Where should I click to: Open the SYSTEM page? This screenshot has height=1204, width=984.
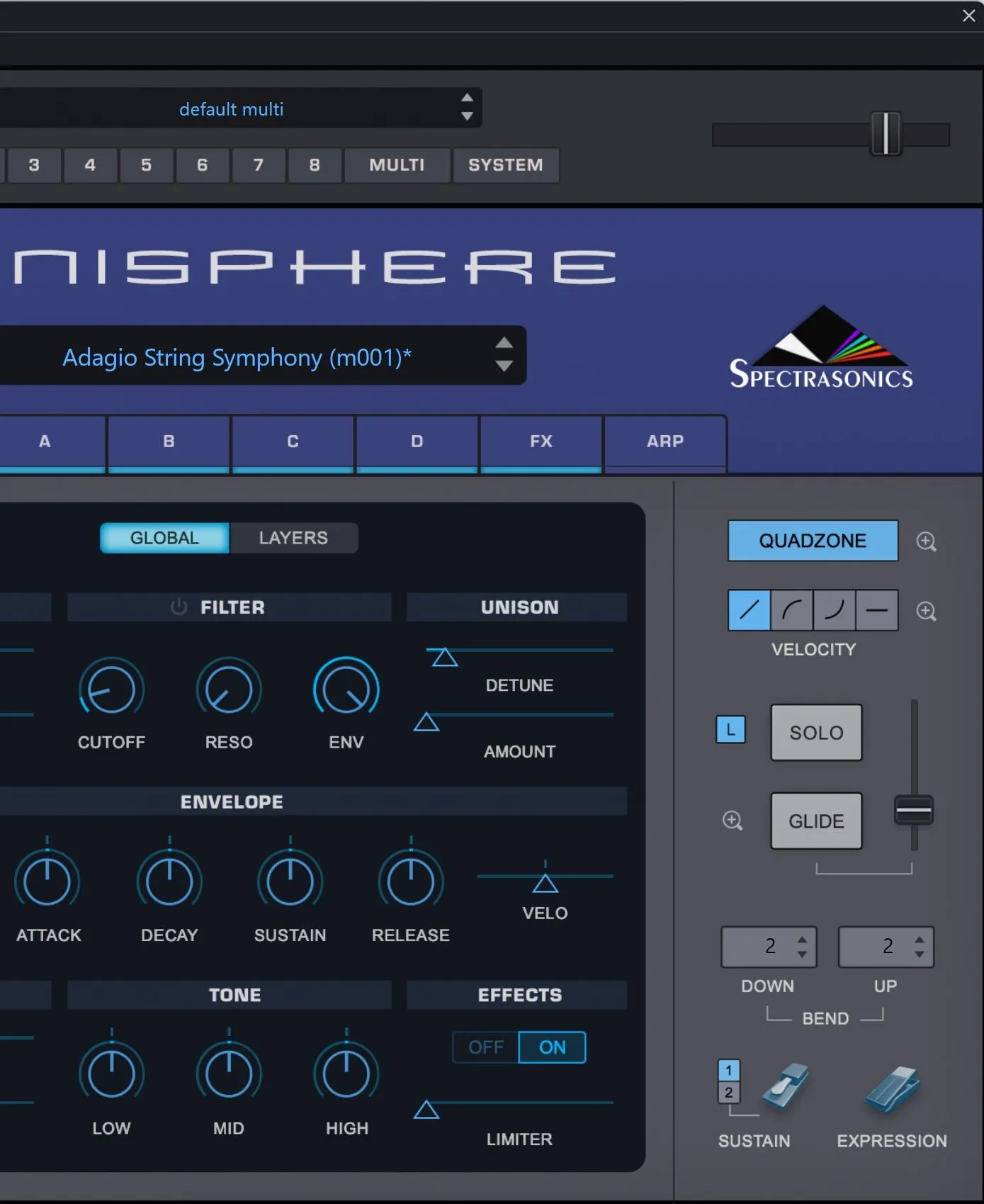coord(506,165)
